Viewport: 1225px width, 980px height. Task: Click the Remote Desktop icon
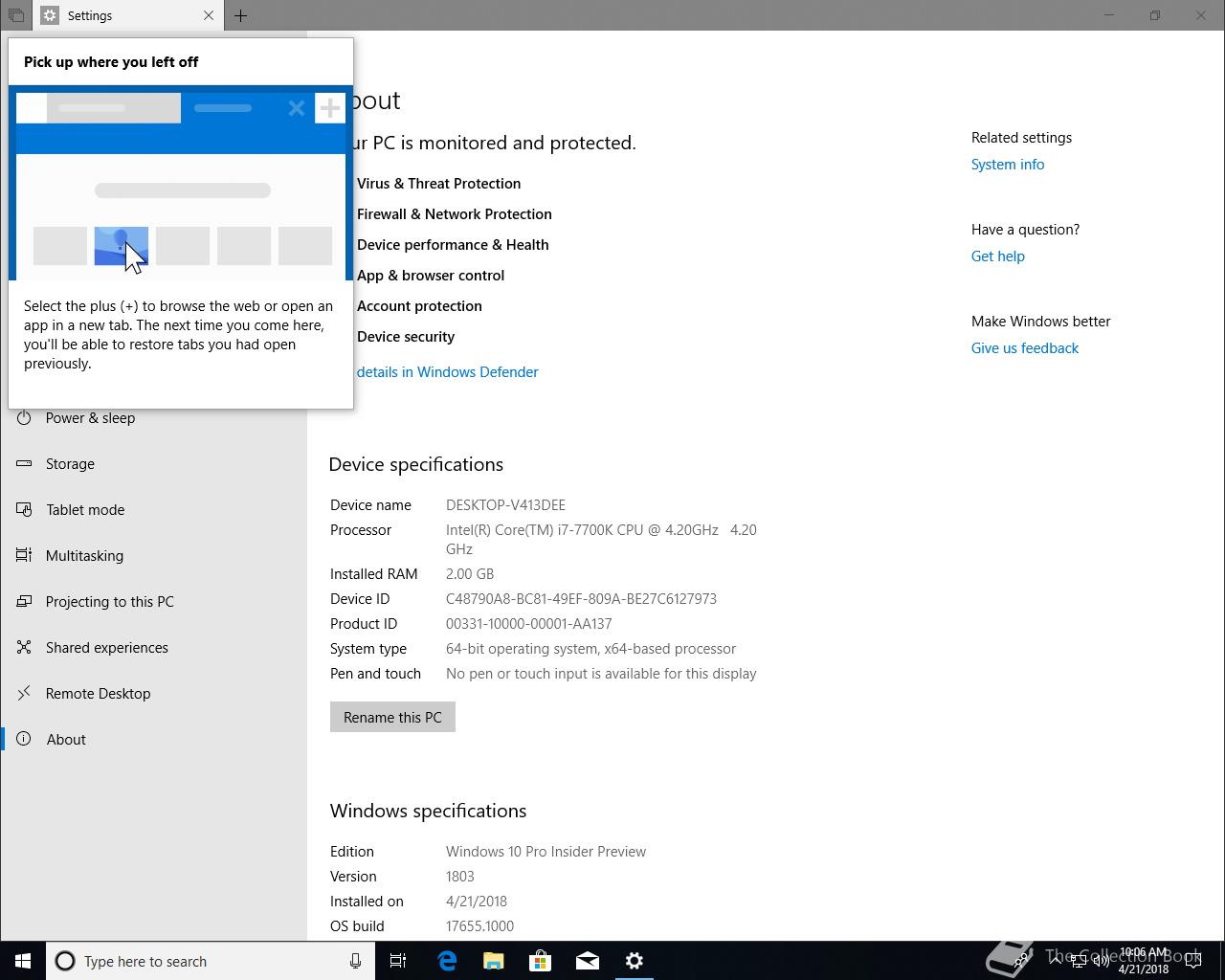(x=24, y=694)
